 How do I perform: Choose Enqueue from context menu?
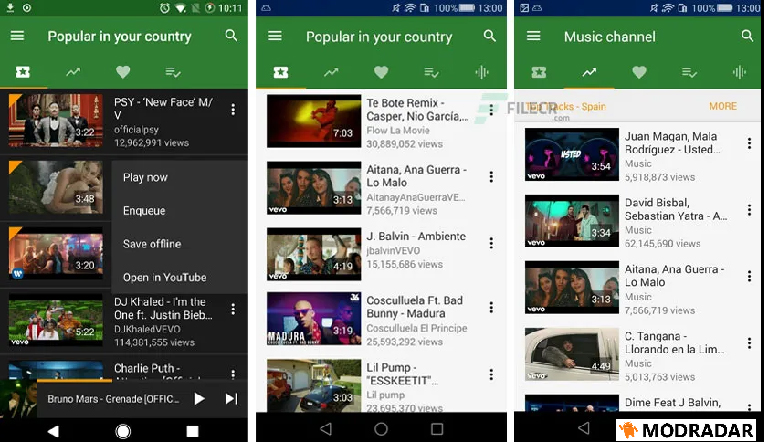click(x=144, y=211)
